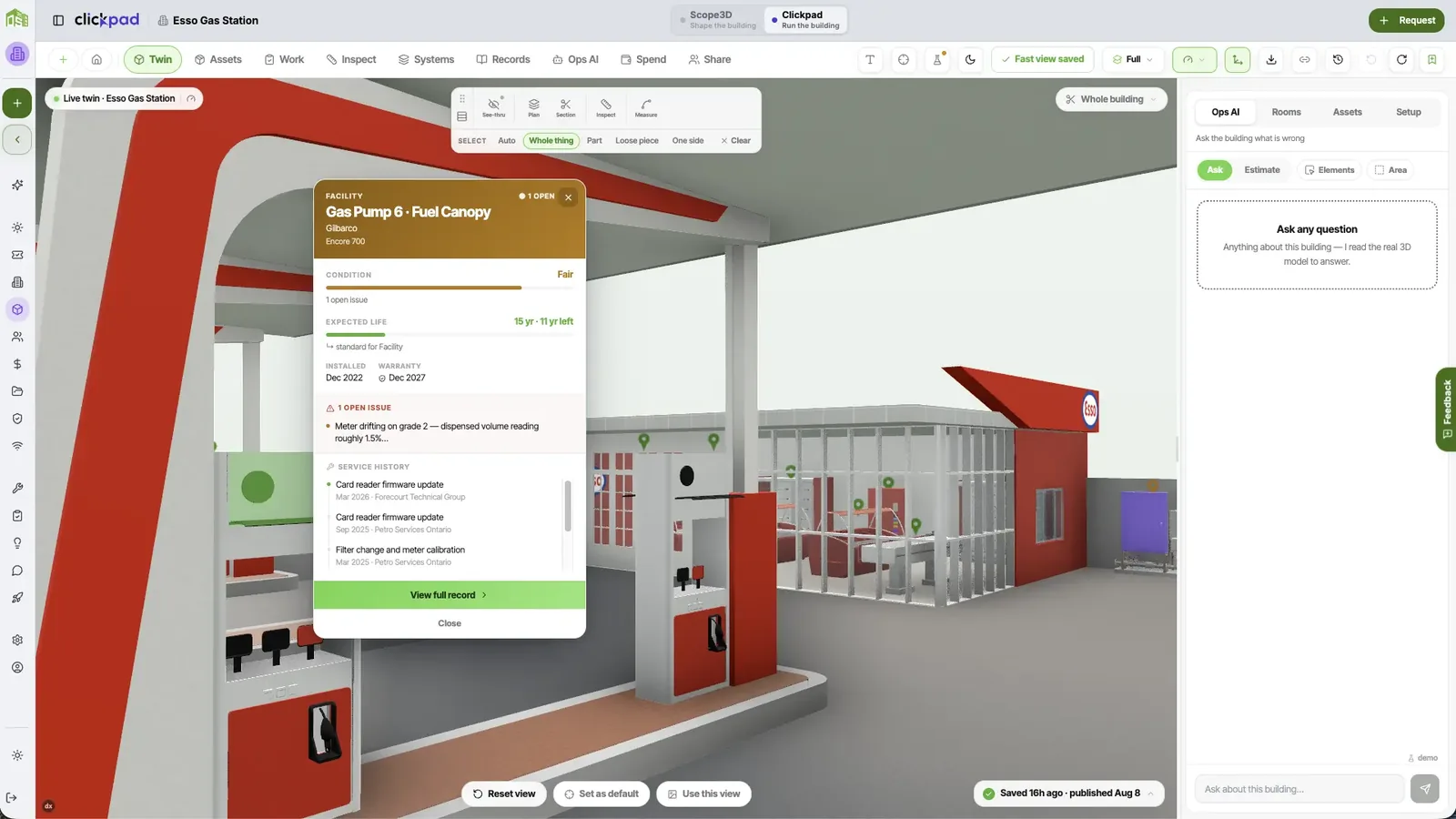The image size is (1456, 819).
Task: Clear the current selection
Action: pos(735,141)
